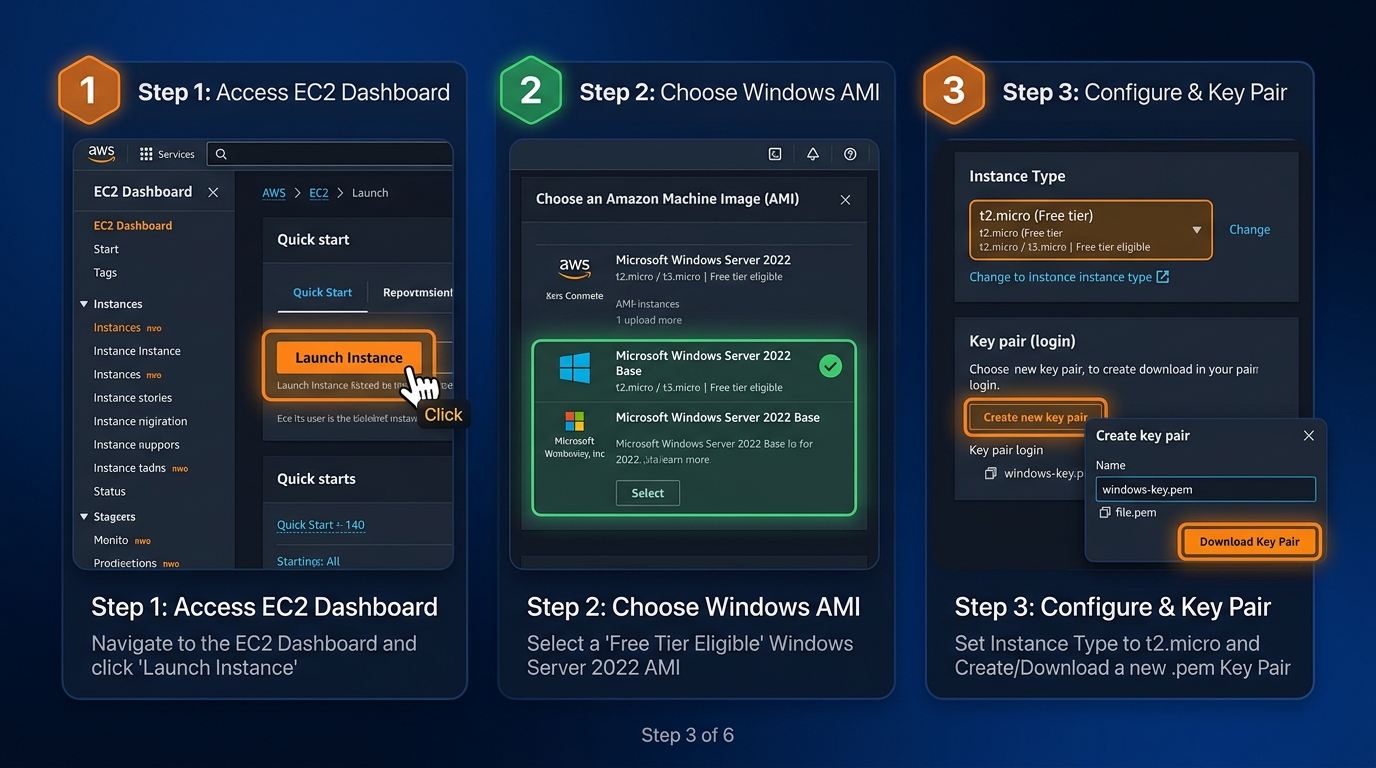Open the Quick Start - 140 link

[321, 525]
